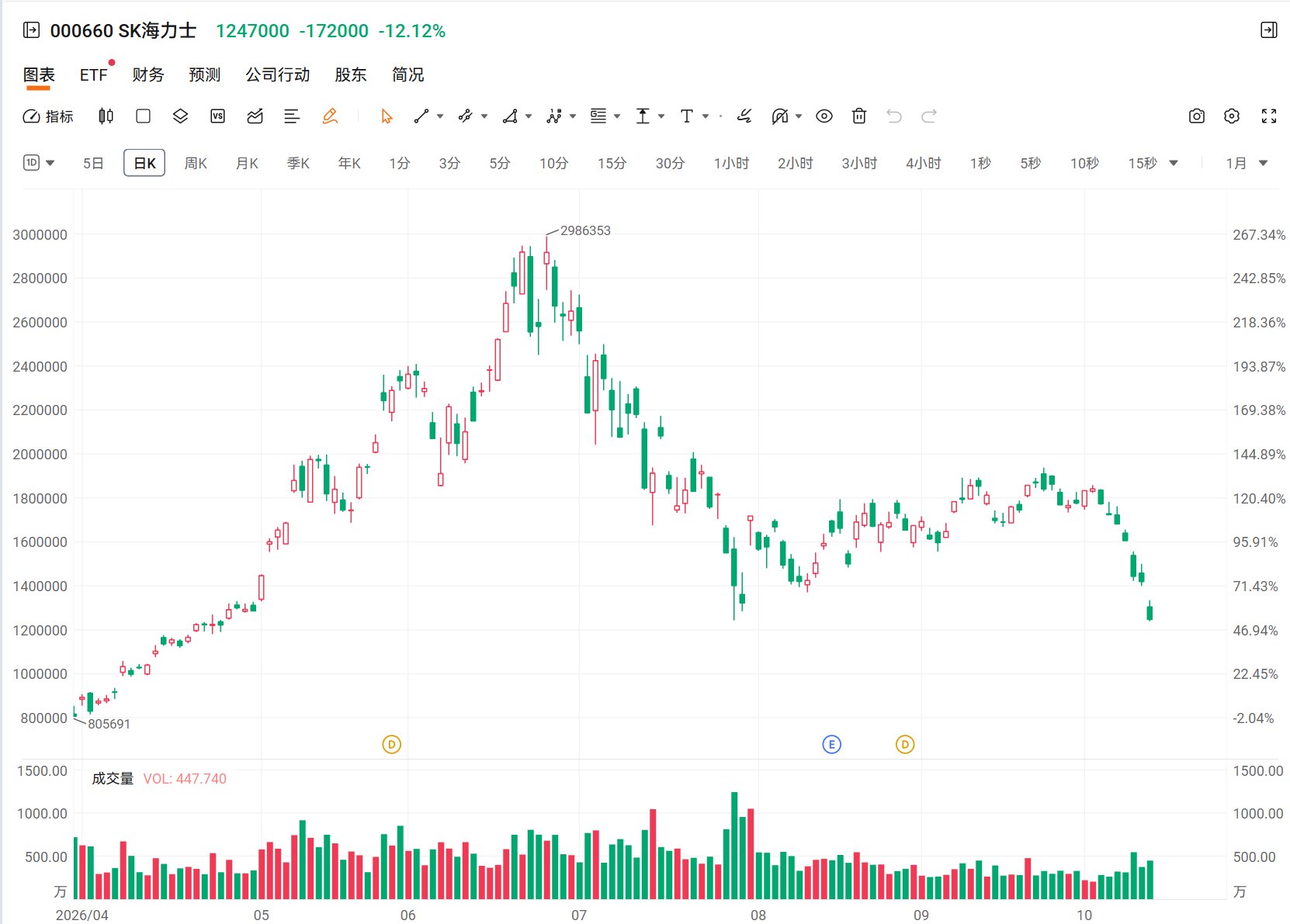This screenshot has height=924, width=1290.
Task: Select the 月K period
Action: point(247,163)
